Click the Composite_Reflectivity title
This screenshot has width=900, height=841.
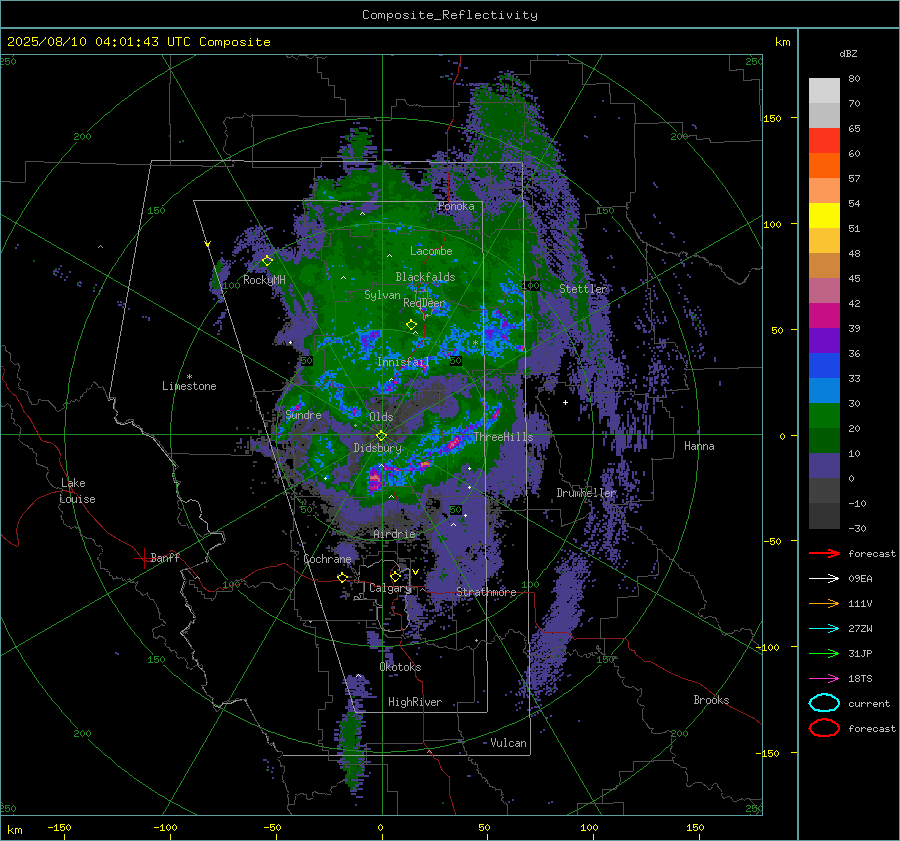click(x=450, y=15)
